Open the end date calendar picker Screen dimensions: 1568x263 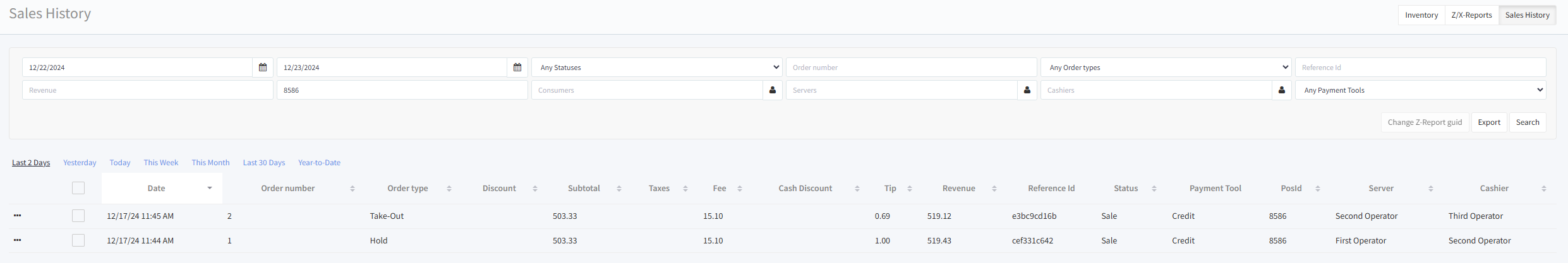(517, 67)
